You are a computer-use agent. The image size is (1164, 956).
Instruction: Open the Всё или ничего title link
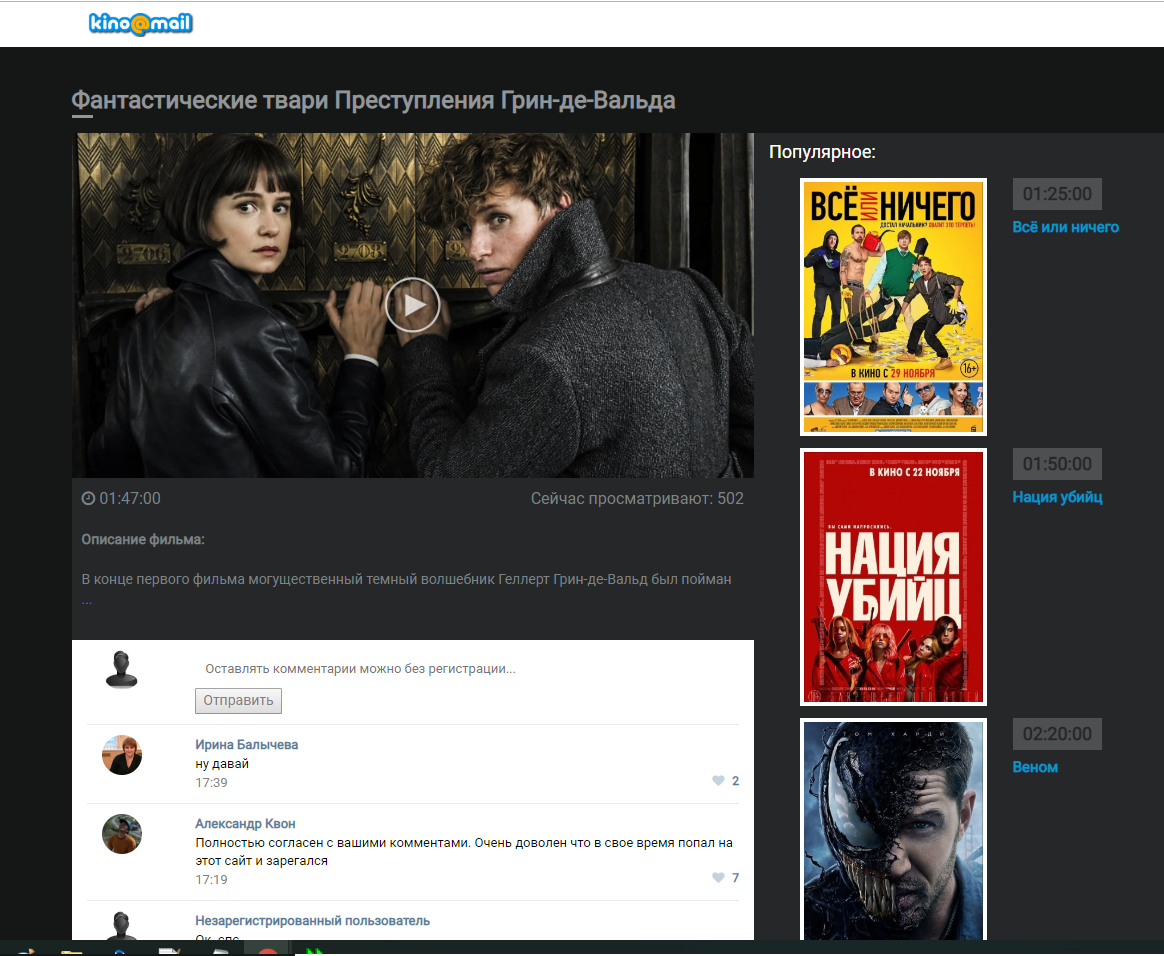click(1065, 227)
